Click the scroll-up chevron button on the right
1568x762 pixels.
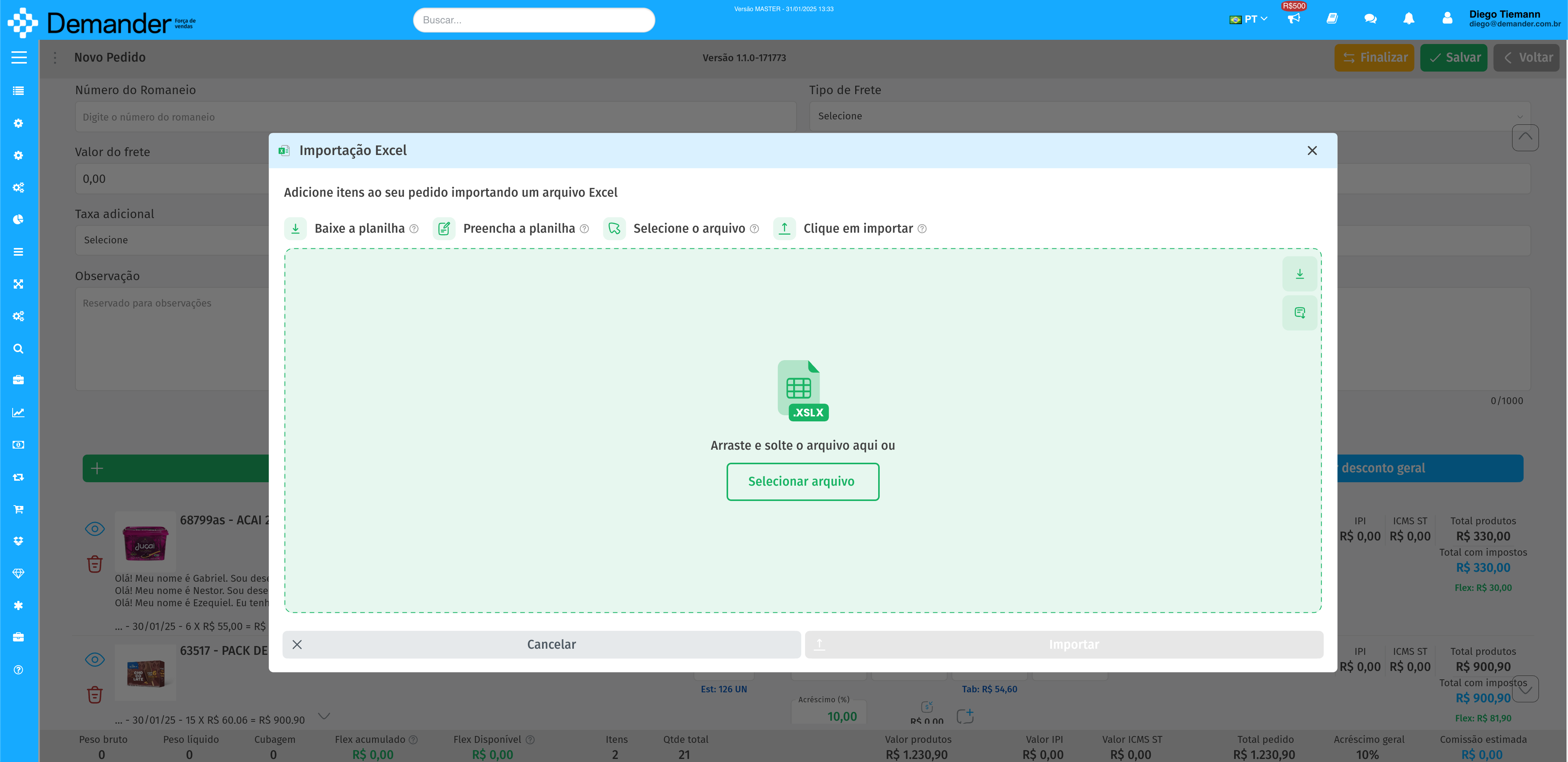click(x=1525, y=137)
